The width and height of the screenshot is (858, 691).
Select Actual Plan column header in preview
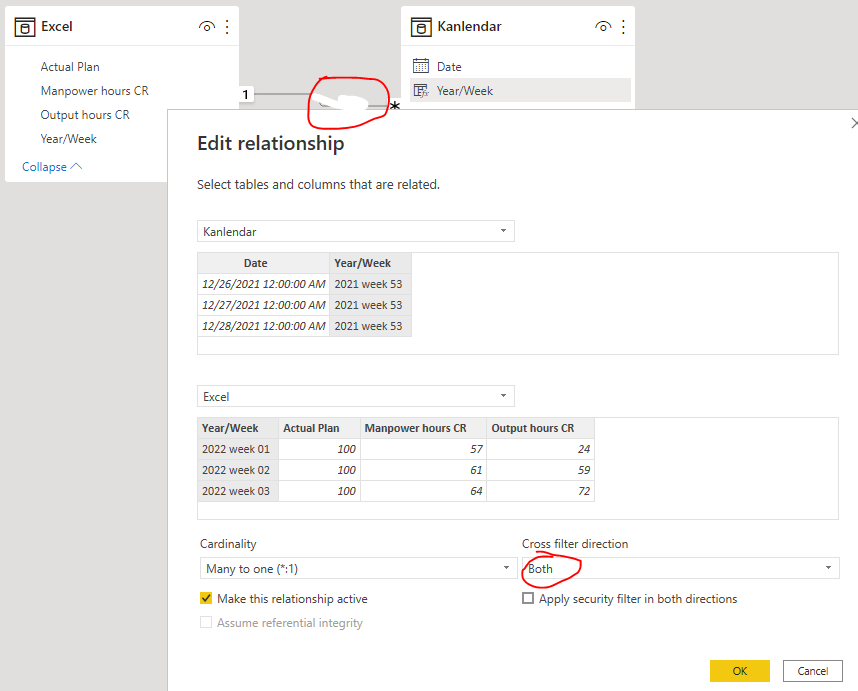click(x=320, y=428)
